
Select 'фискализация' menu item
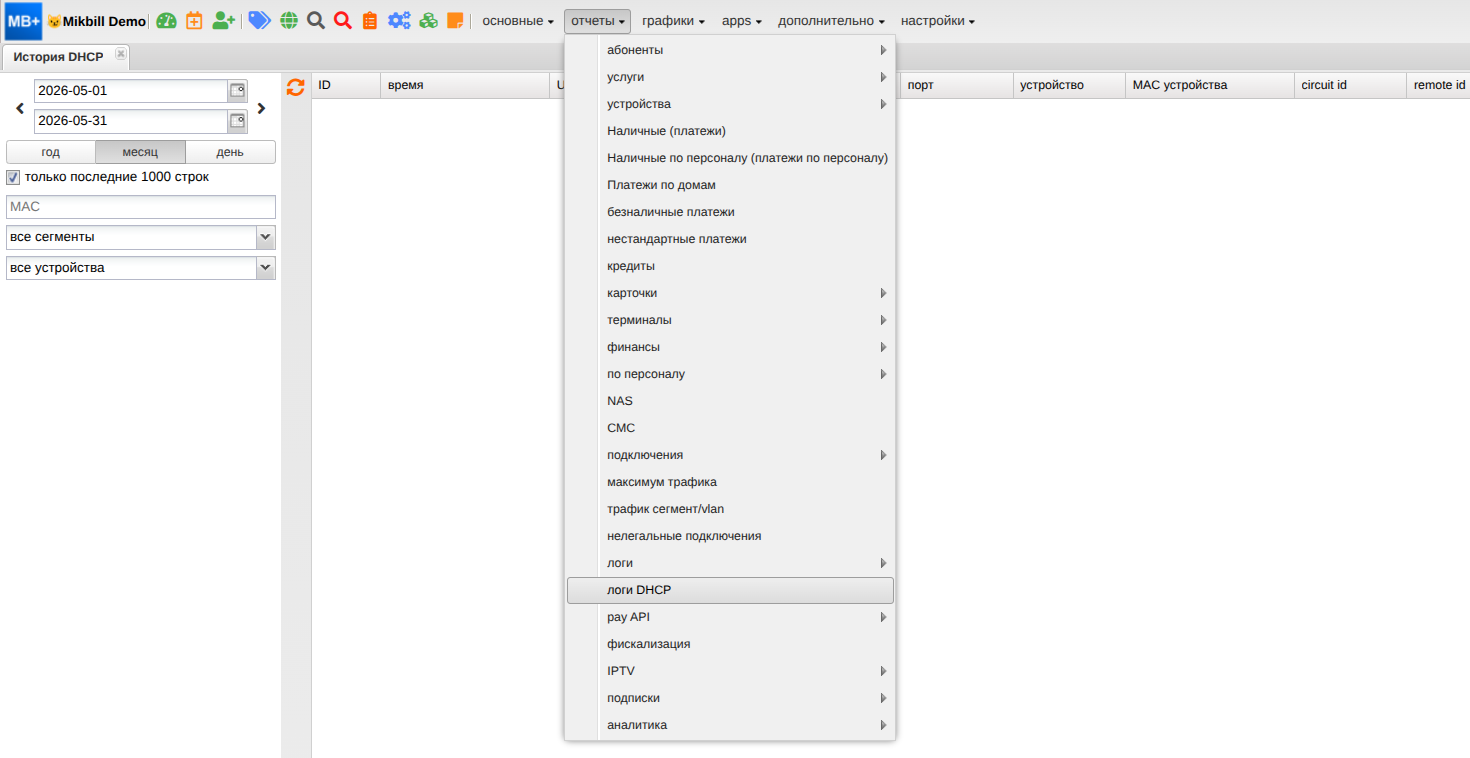point(730,644)
